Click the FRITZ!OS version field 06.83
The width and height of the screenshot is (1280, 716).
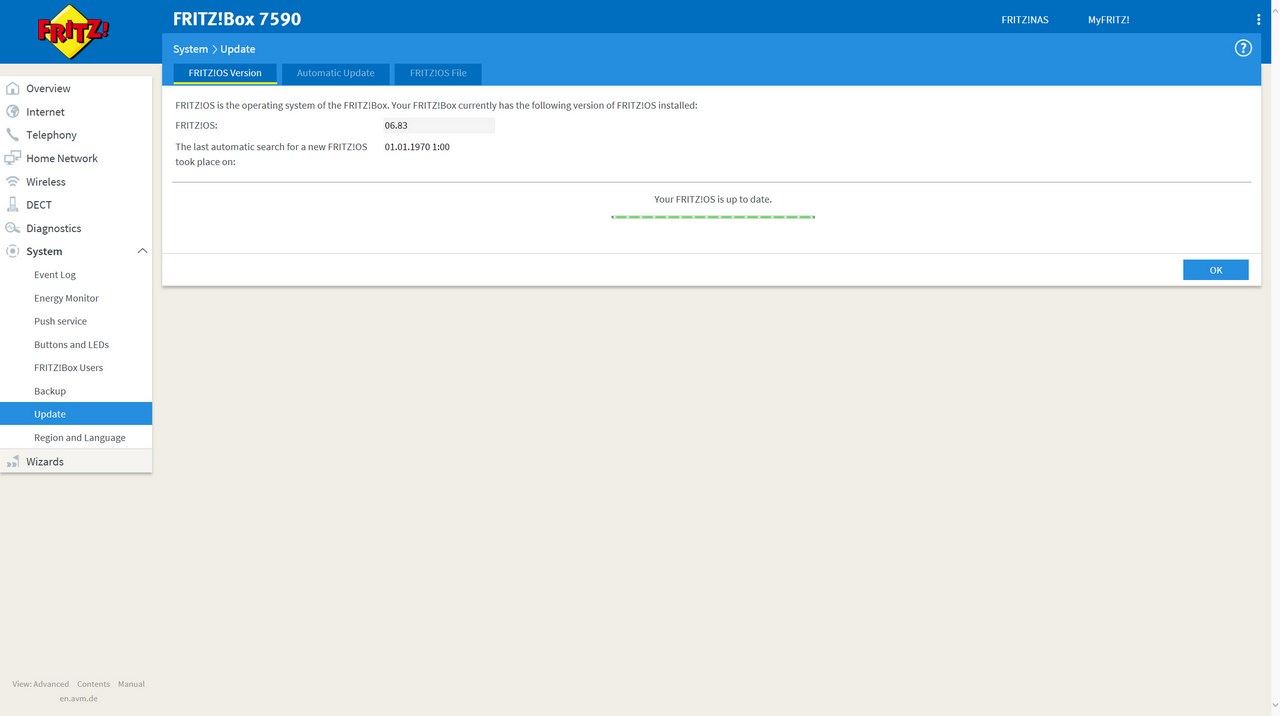[439, 126]
